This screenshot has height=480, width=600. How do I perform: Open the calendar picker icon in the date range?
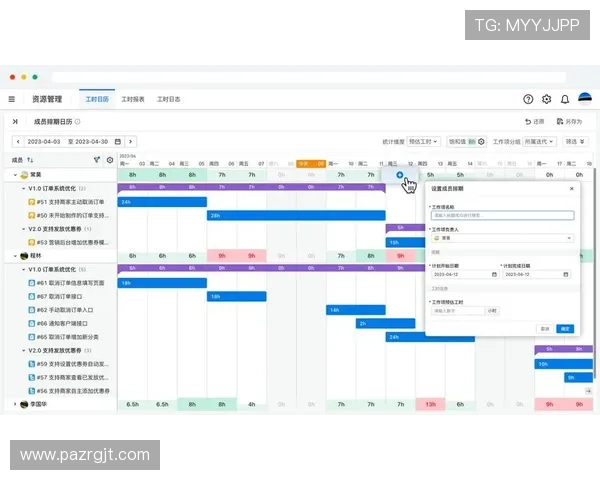pyautogui.click(x=118, y=142)
